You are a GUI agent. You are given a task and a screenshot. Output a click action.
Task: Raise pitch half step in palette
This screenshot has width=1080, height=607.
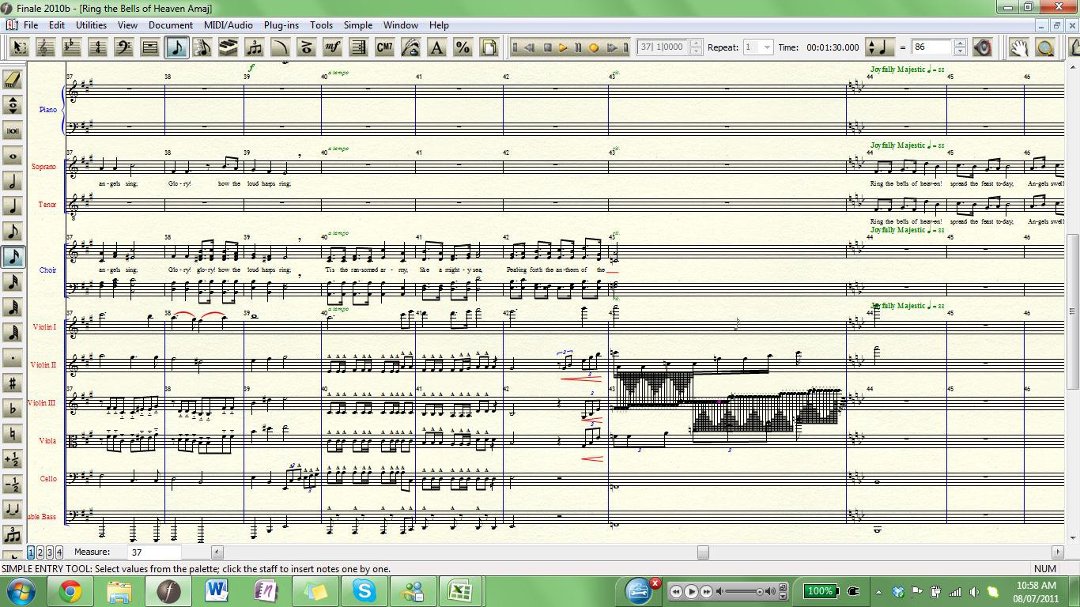[x=12, y=459]
